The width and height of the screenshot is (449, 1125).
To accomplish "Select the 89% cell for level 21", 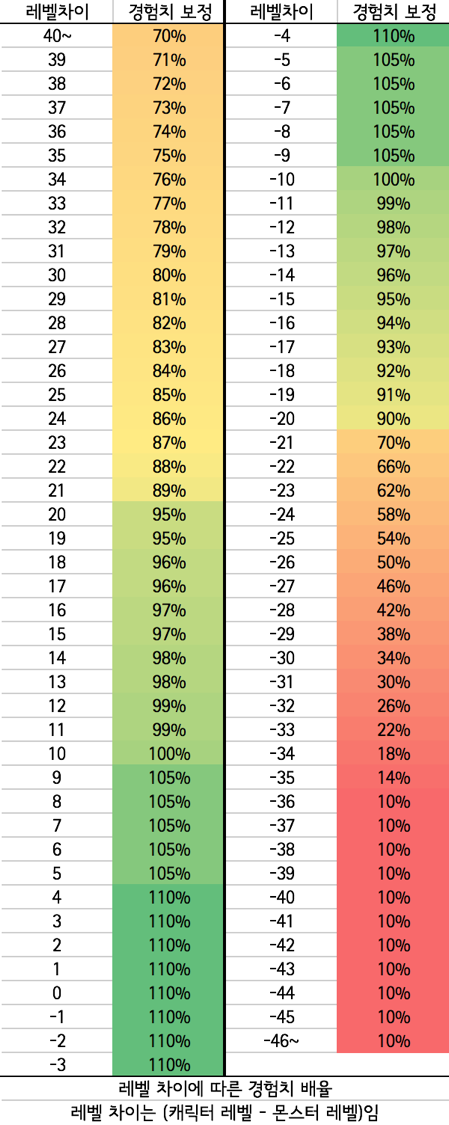I will (x=169, y=490).
